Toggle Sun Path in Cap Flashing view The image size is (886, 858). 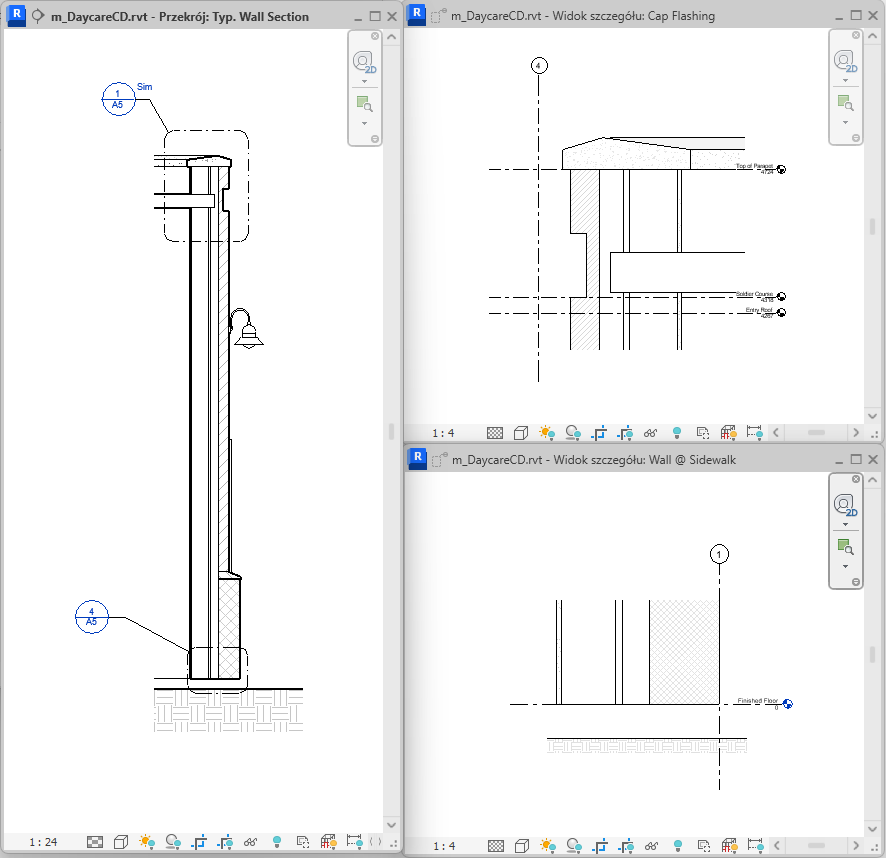[547, 433]
